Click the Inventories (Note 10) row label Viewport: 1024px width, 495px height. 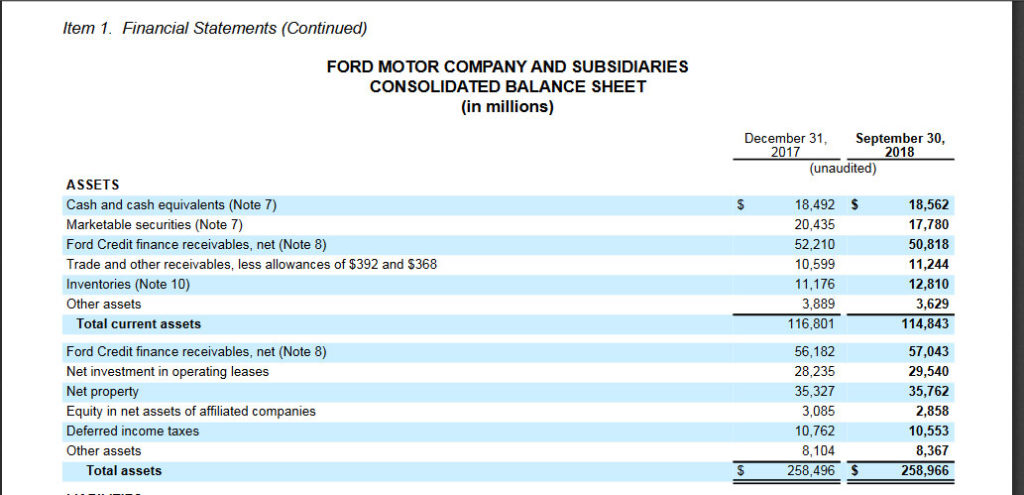(x=127, y=284)
